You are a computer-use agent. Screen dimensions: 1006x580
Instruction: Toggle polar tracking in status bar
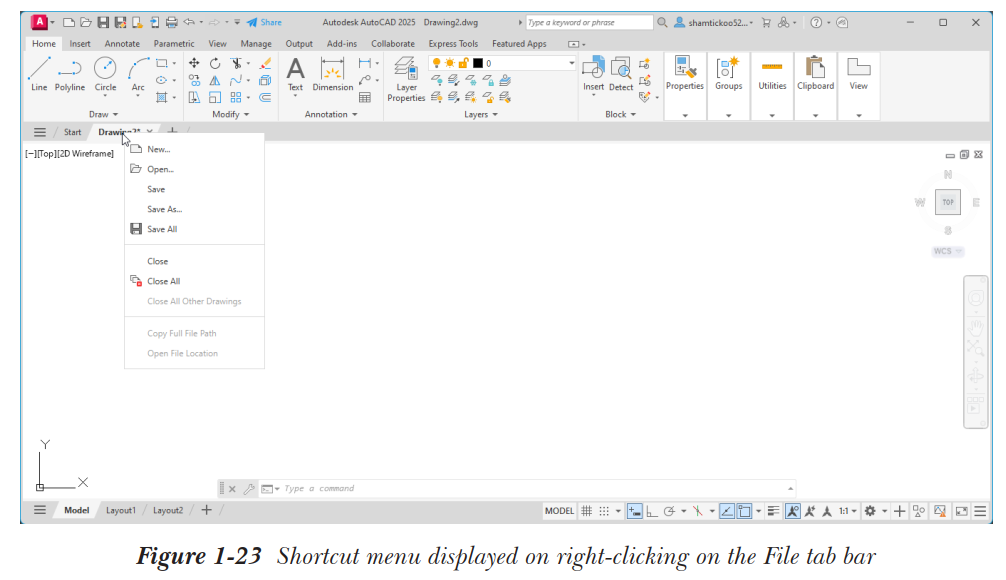click(x=669, y=511)
